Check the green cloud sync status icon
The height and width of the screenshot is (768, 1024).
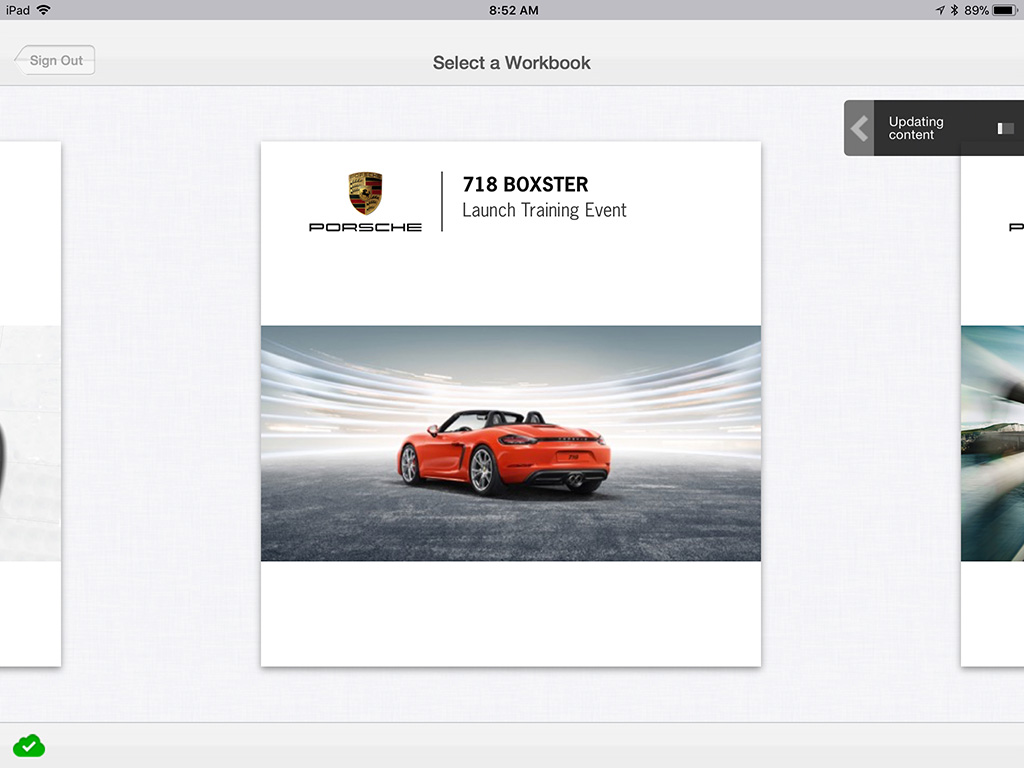[29, 745]
